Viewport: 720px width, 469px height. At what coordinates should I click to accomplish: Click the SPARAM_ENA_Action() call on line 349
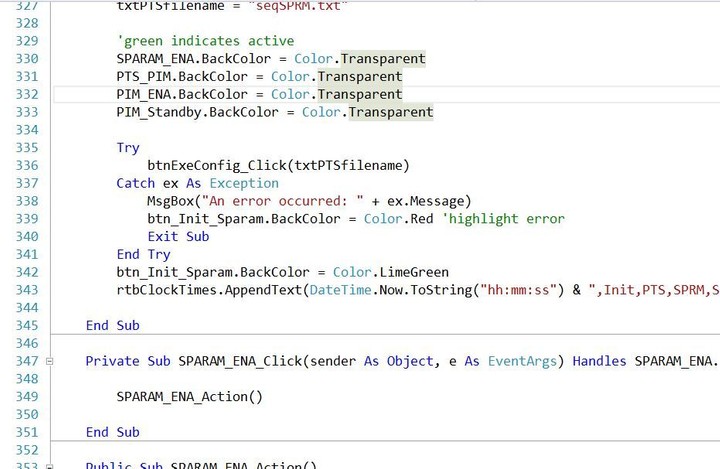coord(189,396)
